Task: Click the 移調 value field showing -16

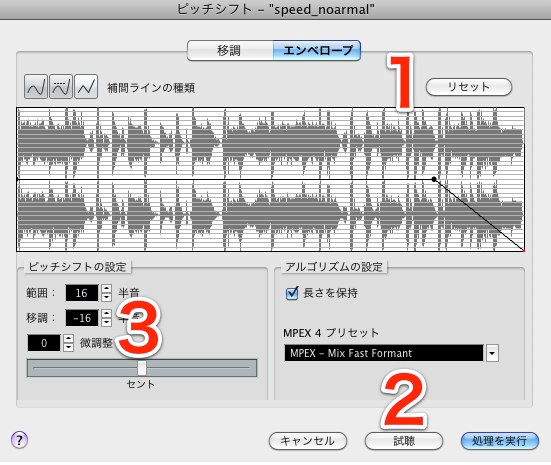Action: (82, 318)
